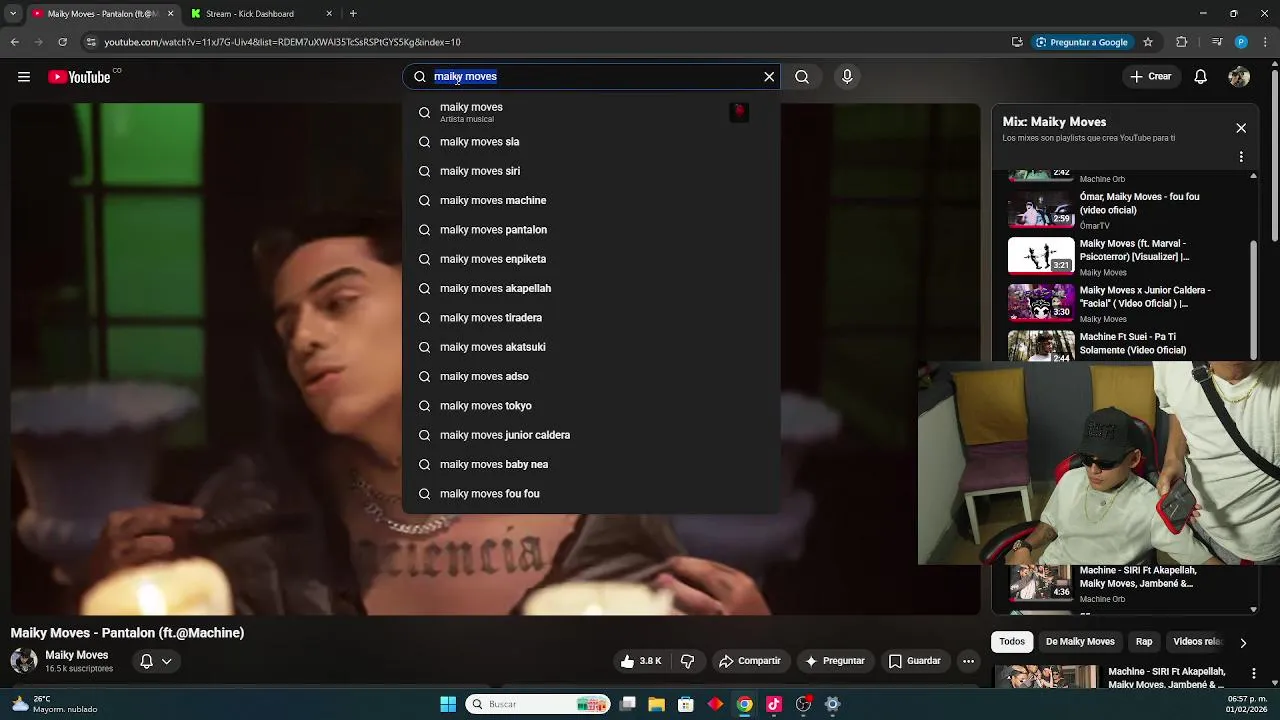Click the Compartir share button
Viewport: 1280px width, 720px height.
[x=750, y=661]
